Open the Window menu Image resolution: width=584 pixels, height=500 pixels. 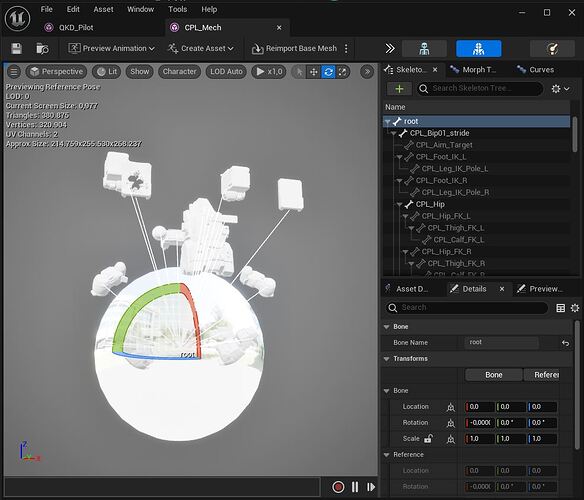pyautogui.click(x=140, y=9)
